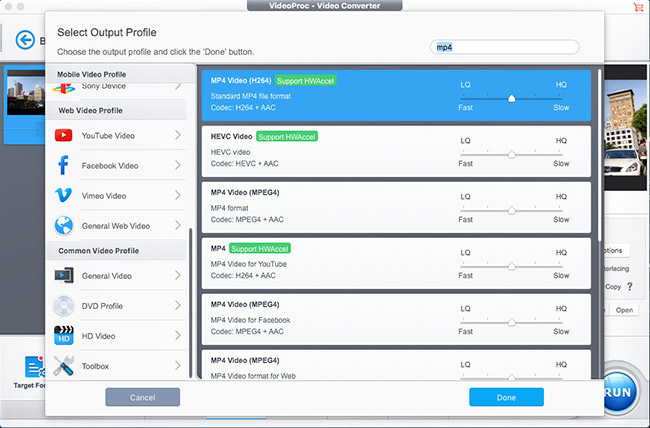Click the YouTube logo icon

point(63,135)
